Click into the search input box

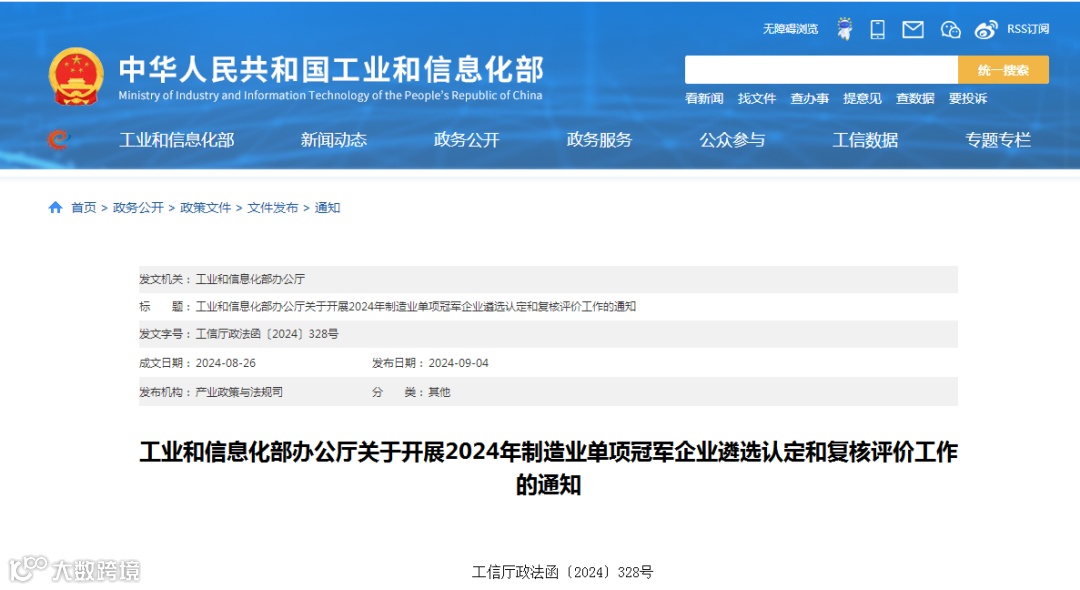pyautogui.click(x=821, y=70)
